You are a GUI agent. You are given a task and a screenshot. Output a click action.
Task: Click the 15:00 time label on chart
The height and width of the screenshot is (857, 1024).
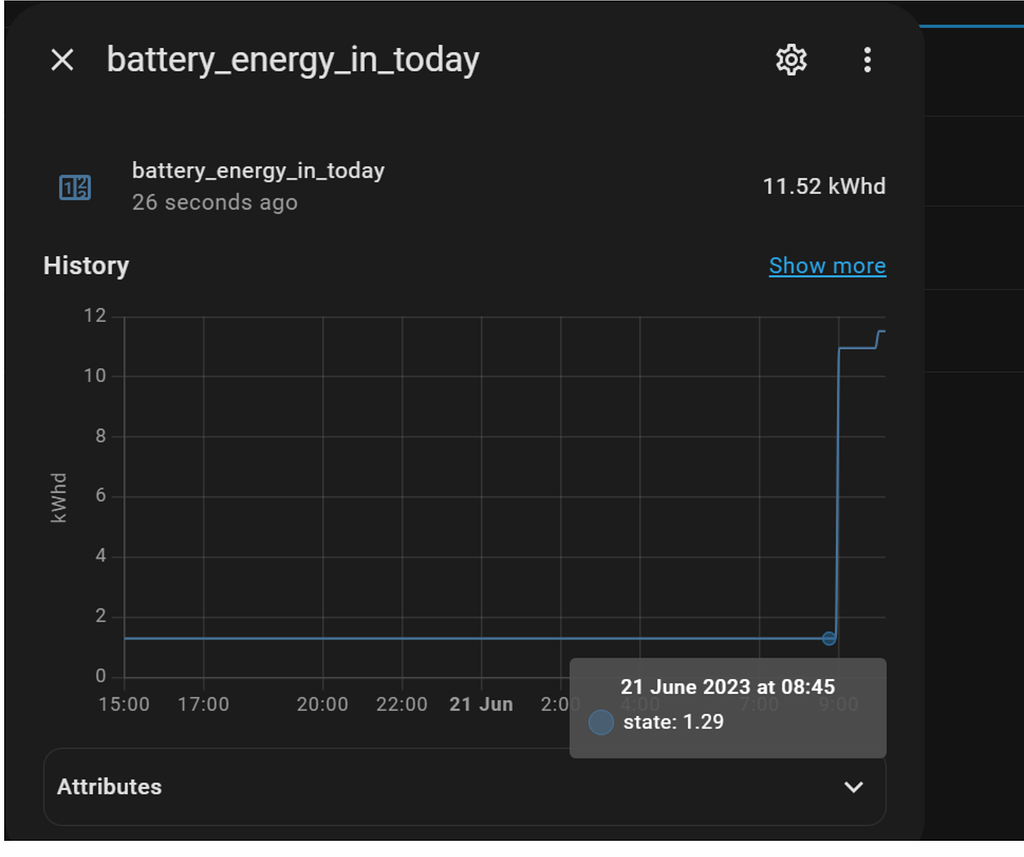coord(125,704)
